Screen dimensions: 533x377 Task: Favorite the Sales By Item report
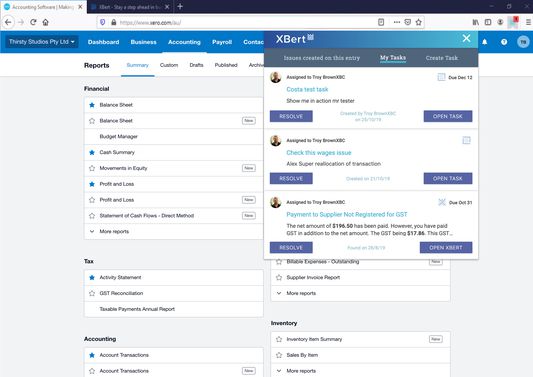(x=279, y=355)
